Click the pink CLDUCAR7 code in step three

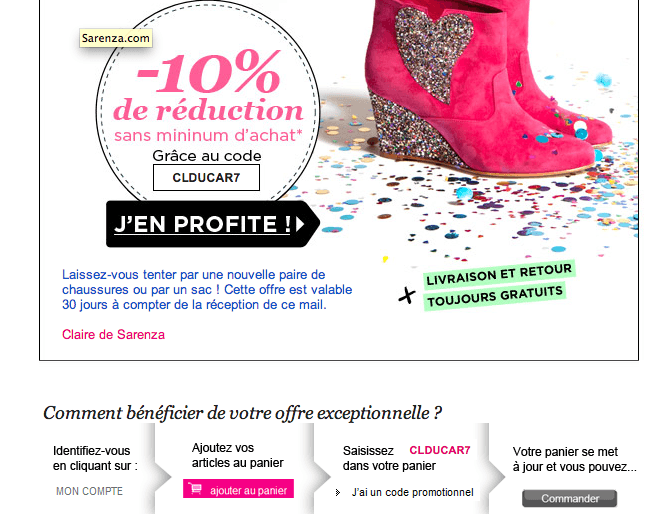(x=440, y=450)
